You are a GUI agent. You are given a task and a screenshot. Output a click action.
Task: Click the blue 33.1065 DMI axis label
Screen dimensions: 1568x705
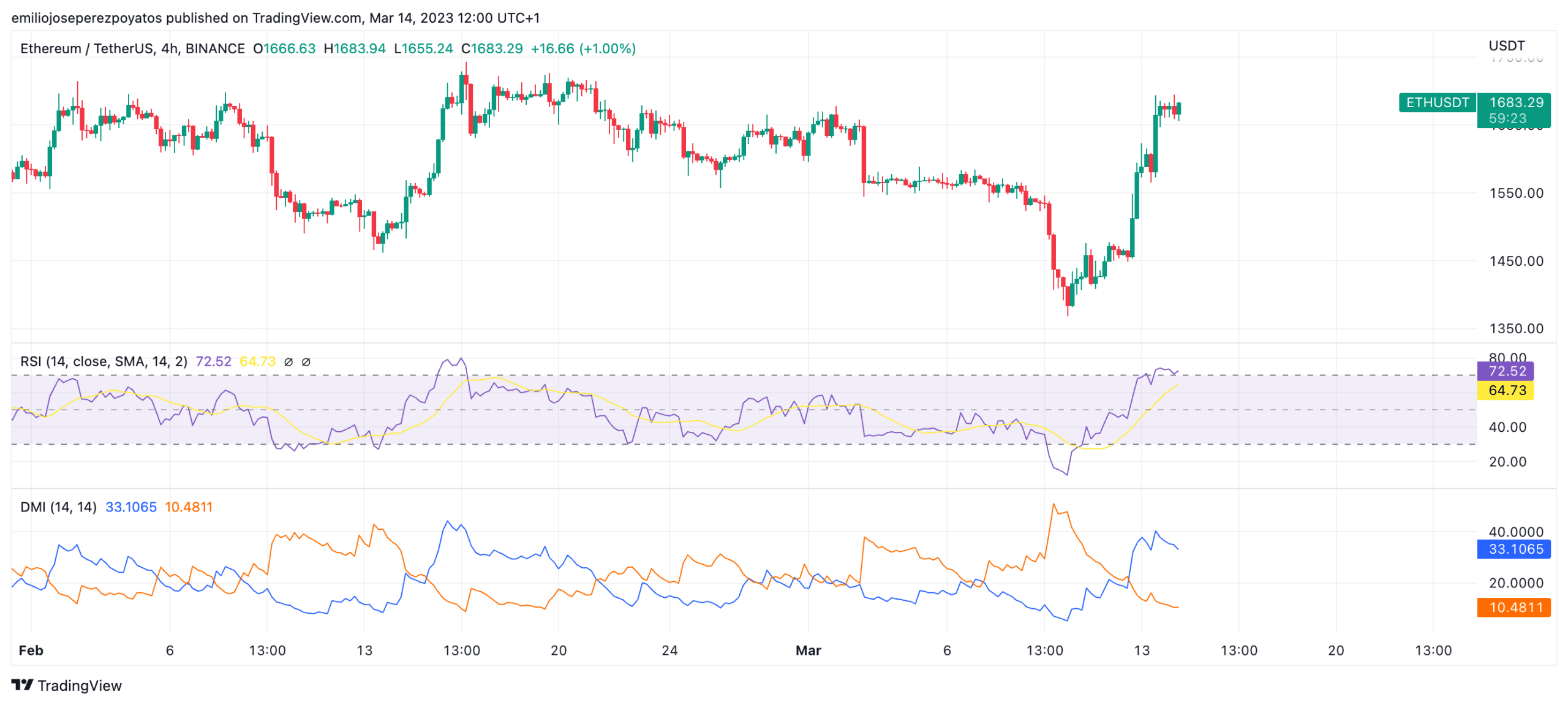[1514, 549]
